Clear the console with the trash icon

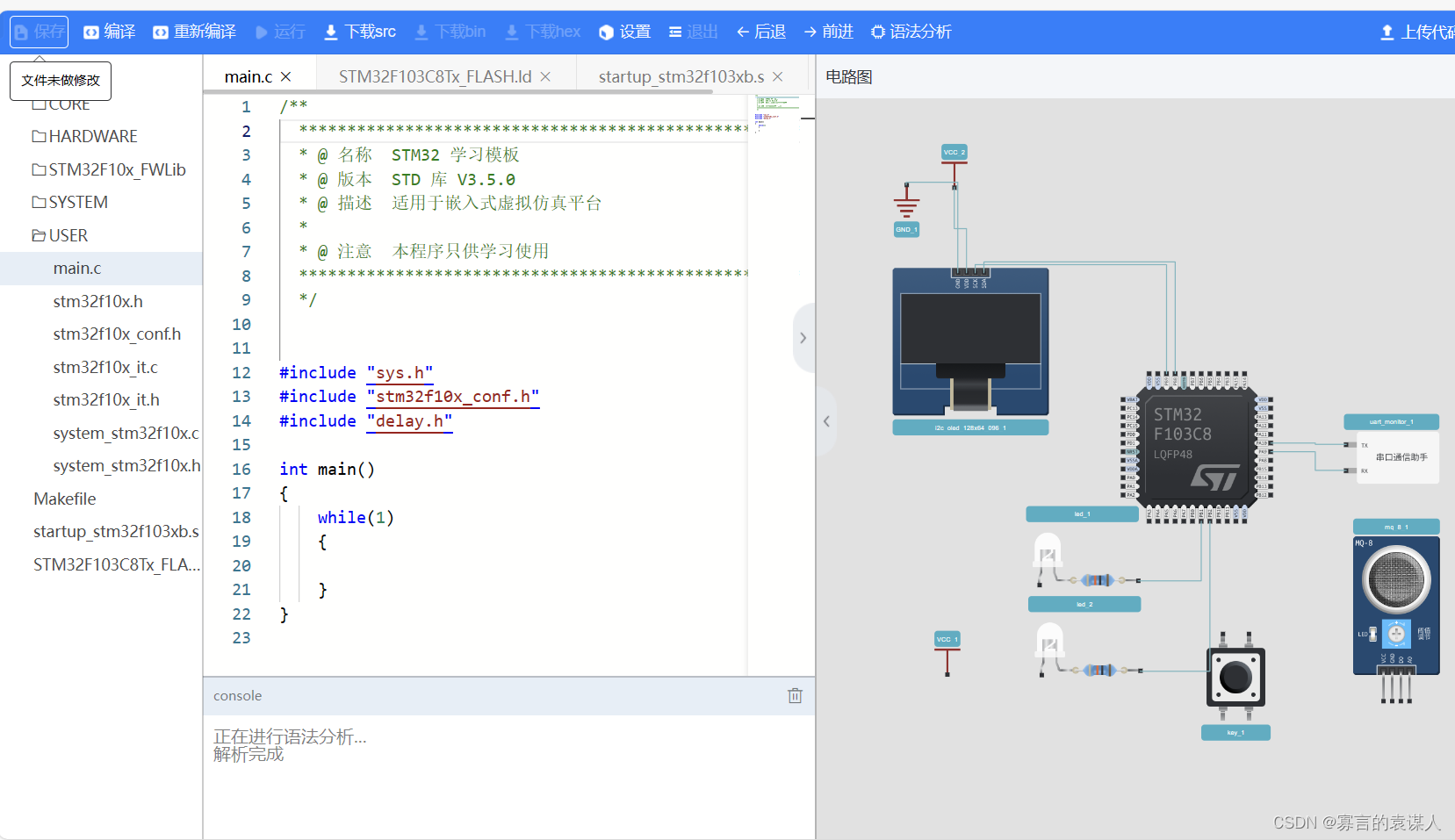[795, 695]
